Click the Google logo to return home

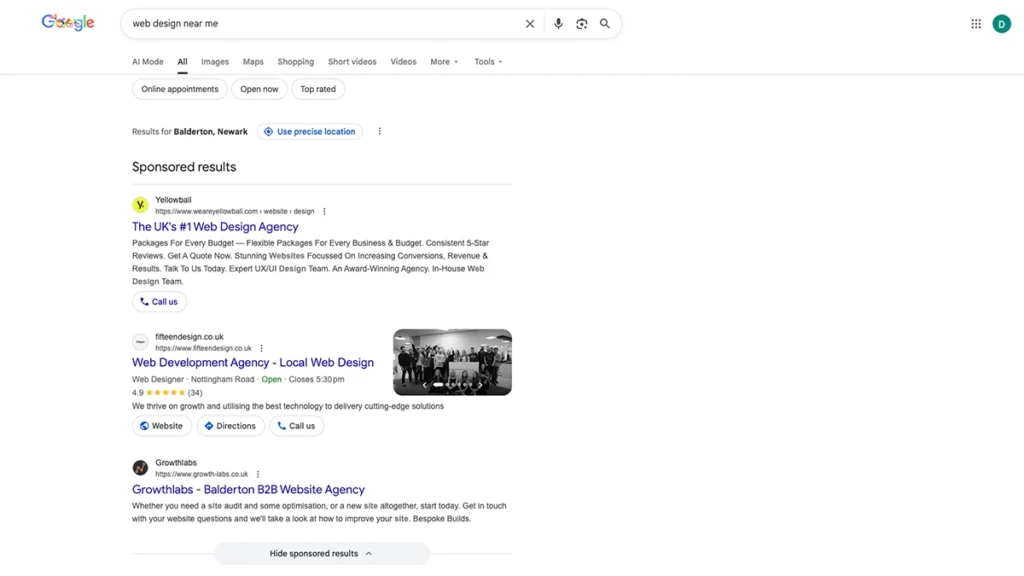[x=66, y=22]
